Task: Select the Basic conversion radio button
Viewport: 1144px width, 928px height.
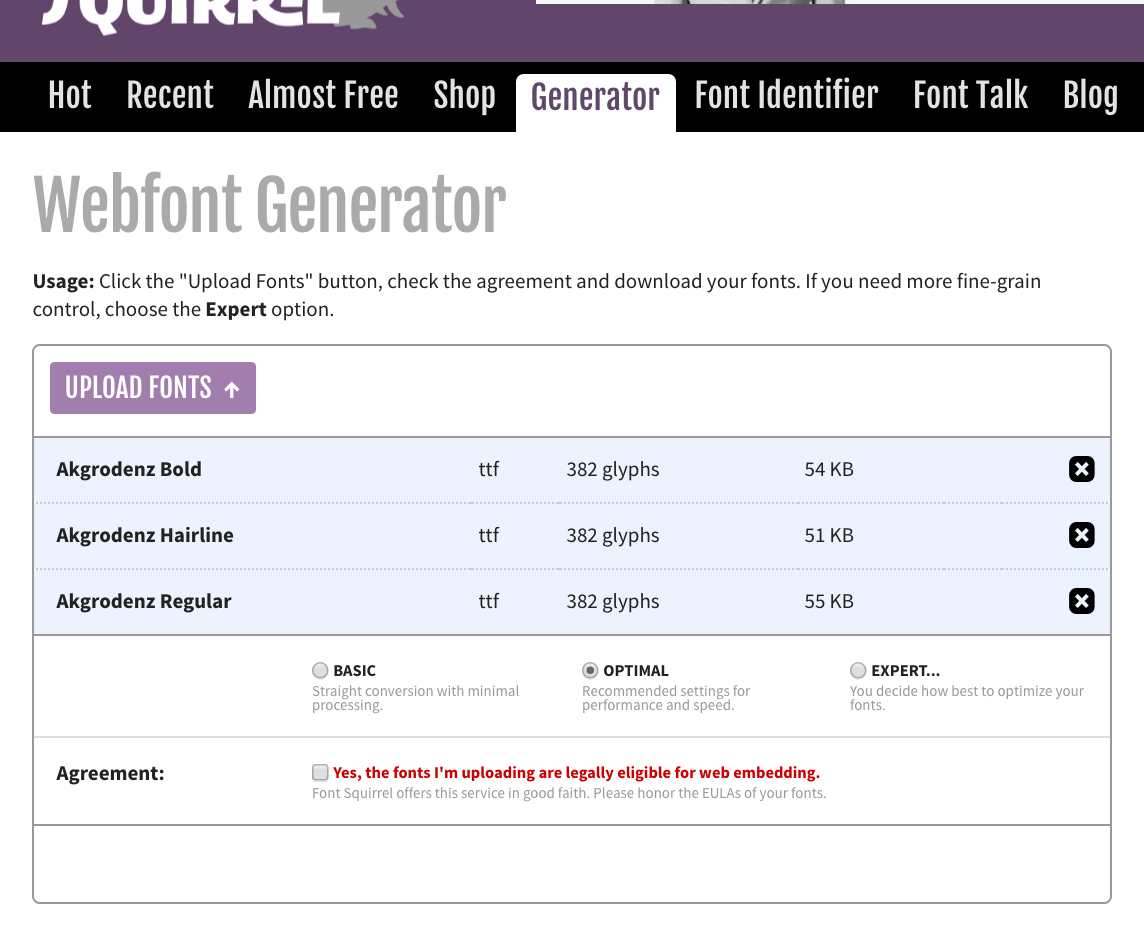Action: click(320, 670)
